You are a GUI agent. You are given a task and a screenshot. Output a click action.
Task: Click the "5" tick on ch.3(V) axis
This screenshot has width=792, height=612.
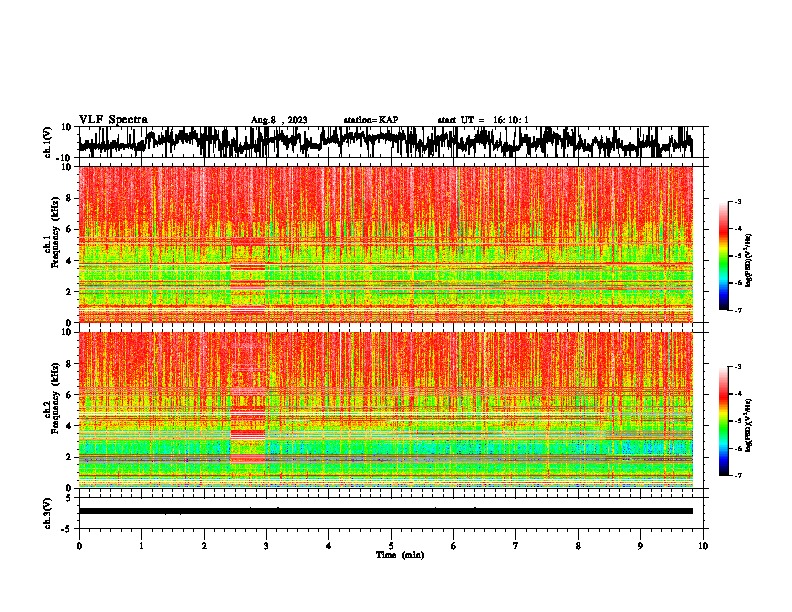tap(69, 498)
